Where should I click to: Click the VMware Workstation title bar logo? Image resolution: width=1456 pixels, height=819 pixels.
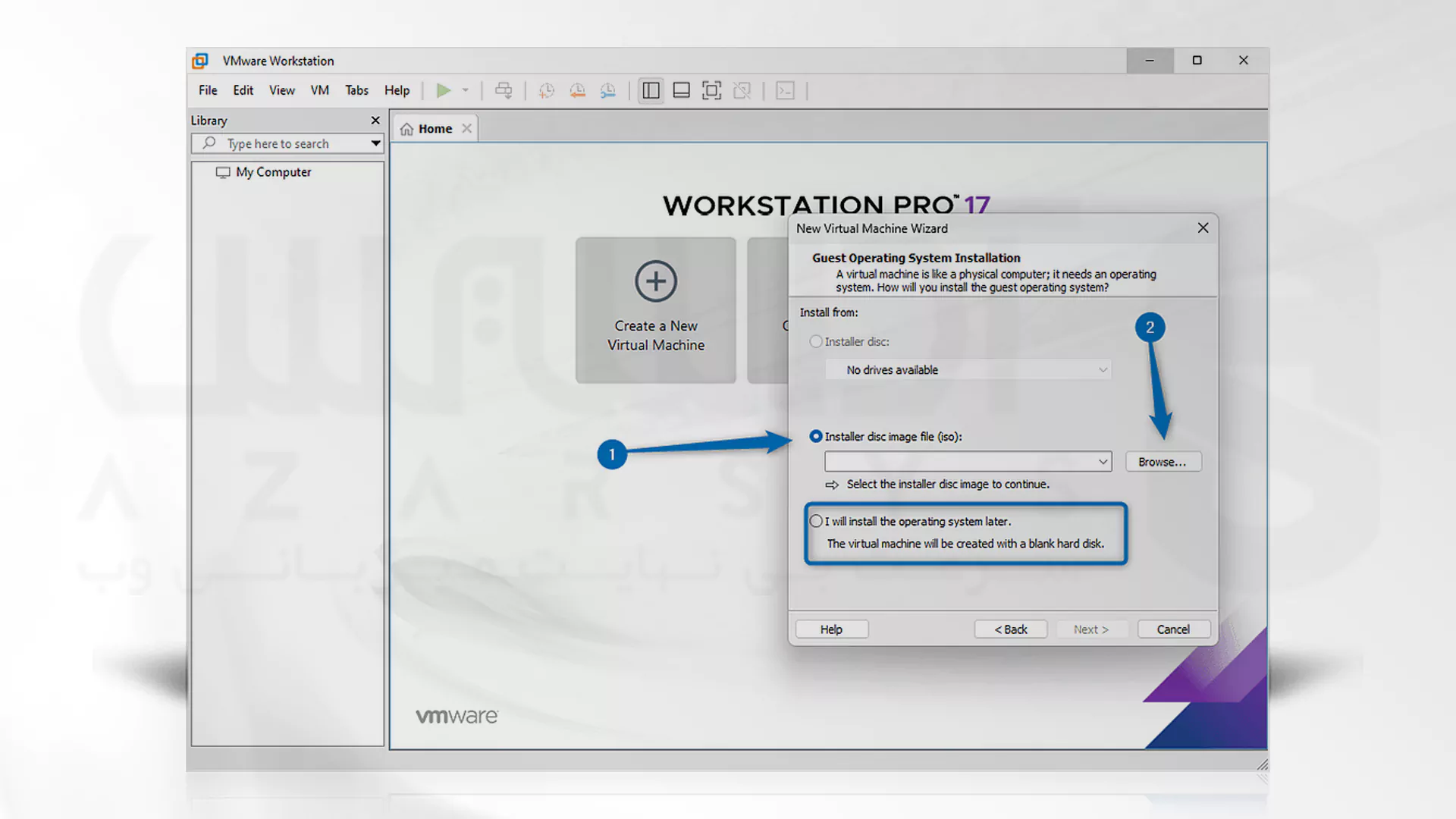click(200, 61)
